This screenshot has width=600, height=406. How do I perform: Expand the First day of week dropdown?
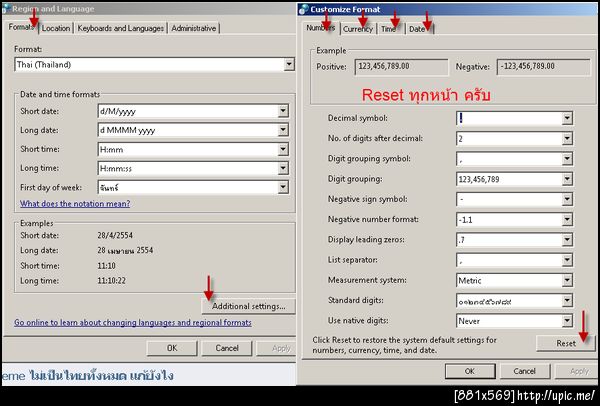click(283, 187)
